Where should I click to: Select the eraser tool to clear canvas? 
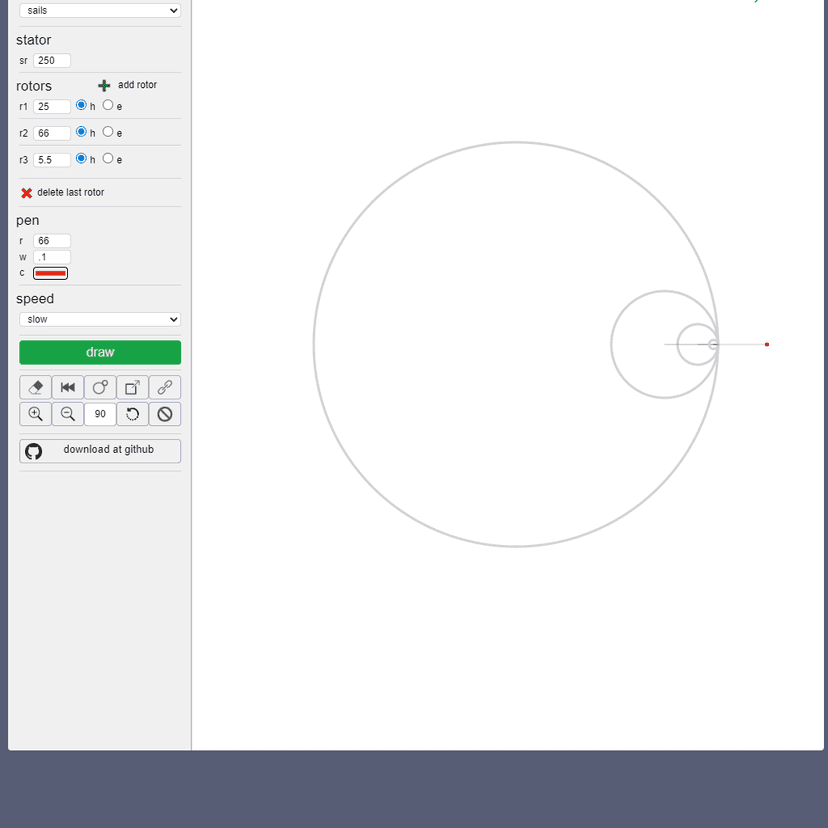point(35,387)
